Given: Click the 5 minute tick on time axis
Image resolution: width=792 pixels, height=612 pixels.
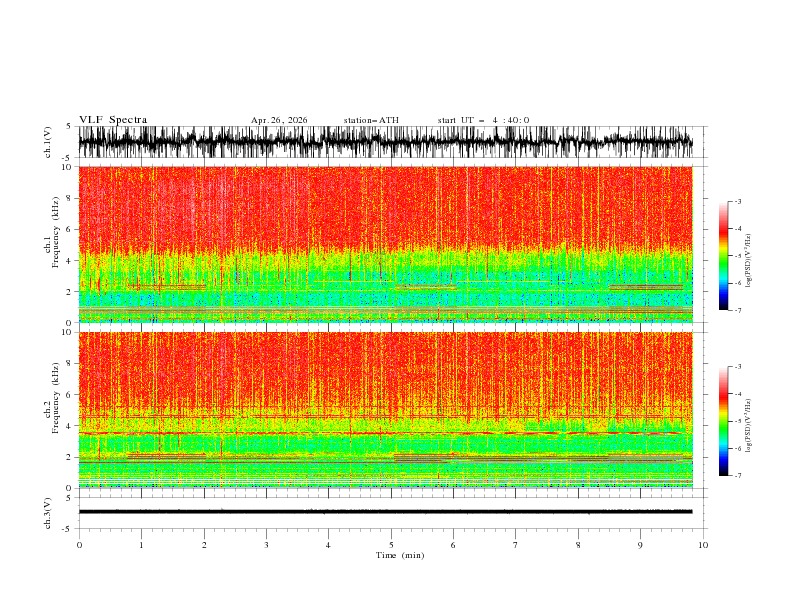Looking at the screenshot, I should (391, 545).
